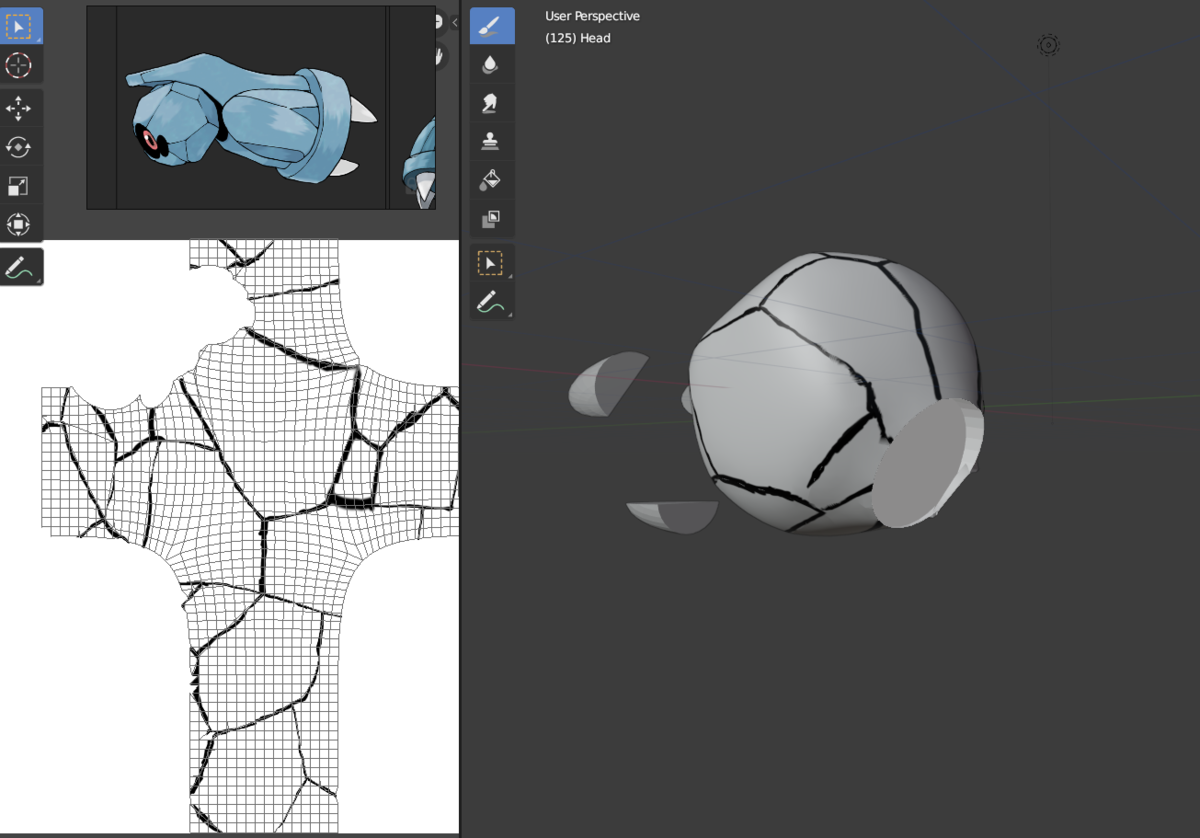Pick the Smear brush tool
This screenshot has width=1200, height=838.
(x=492, y=103)
